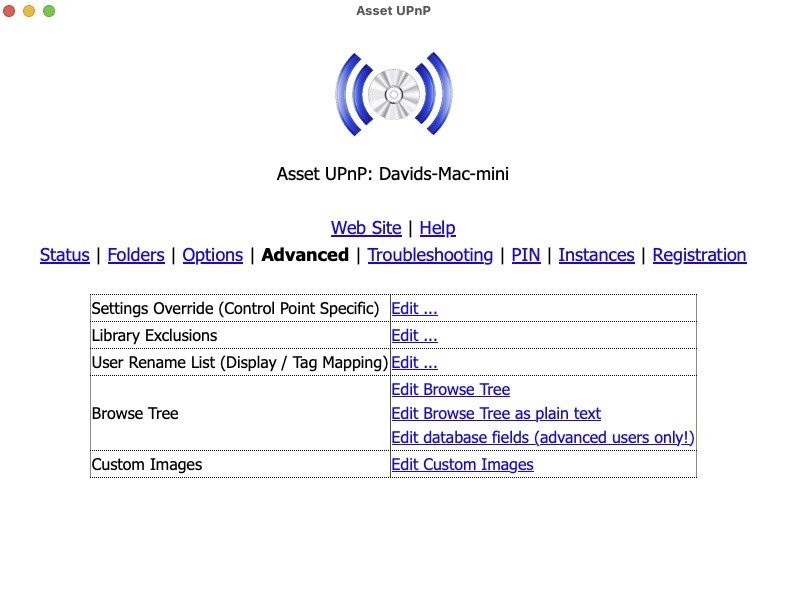Viewport: 785px width, 599px height.
Task: Minimize the window with the yellow button
Action: click(29, 11)
